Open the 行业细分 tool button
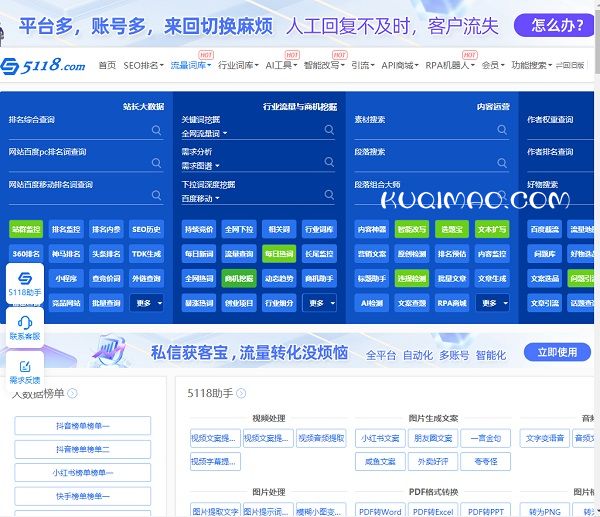The image size is (600, 517). coord(279,303)
